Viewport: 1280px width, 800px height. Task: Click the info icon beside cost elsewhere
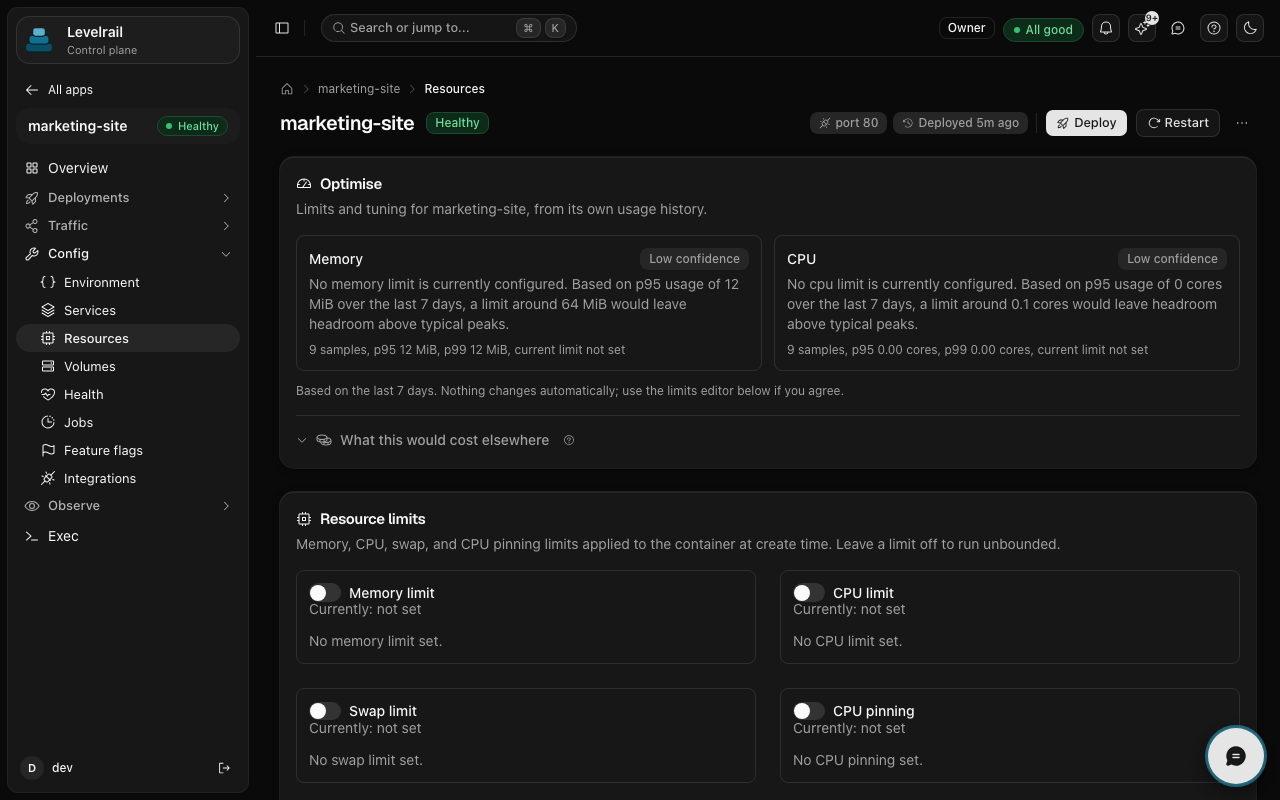point(569,440)
